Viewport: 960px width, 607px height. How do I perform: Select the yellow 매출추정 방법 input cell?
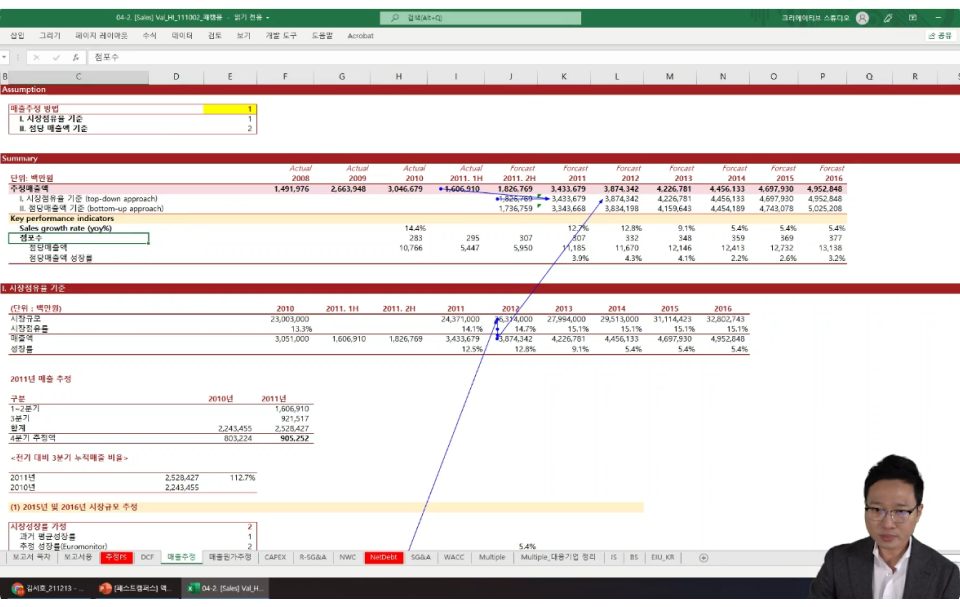pos(230,109)
